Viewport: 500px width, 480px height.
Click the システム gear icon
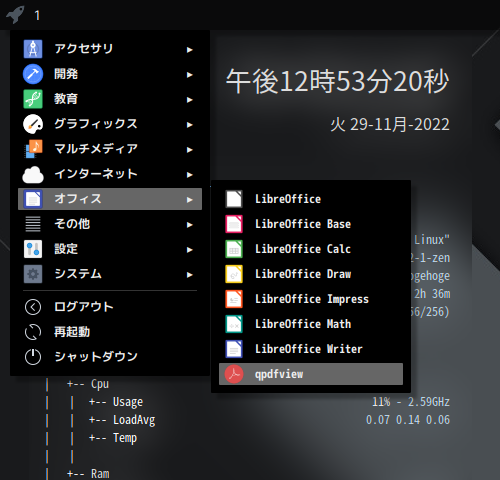click(33, 274)
